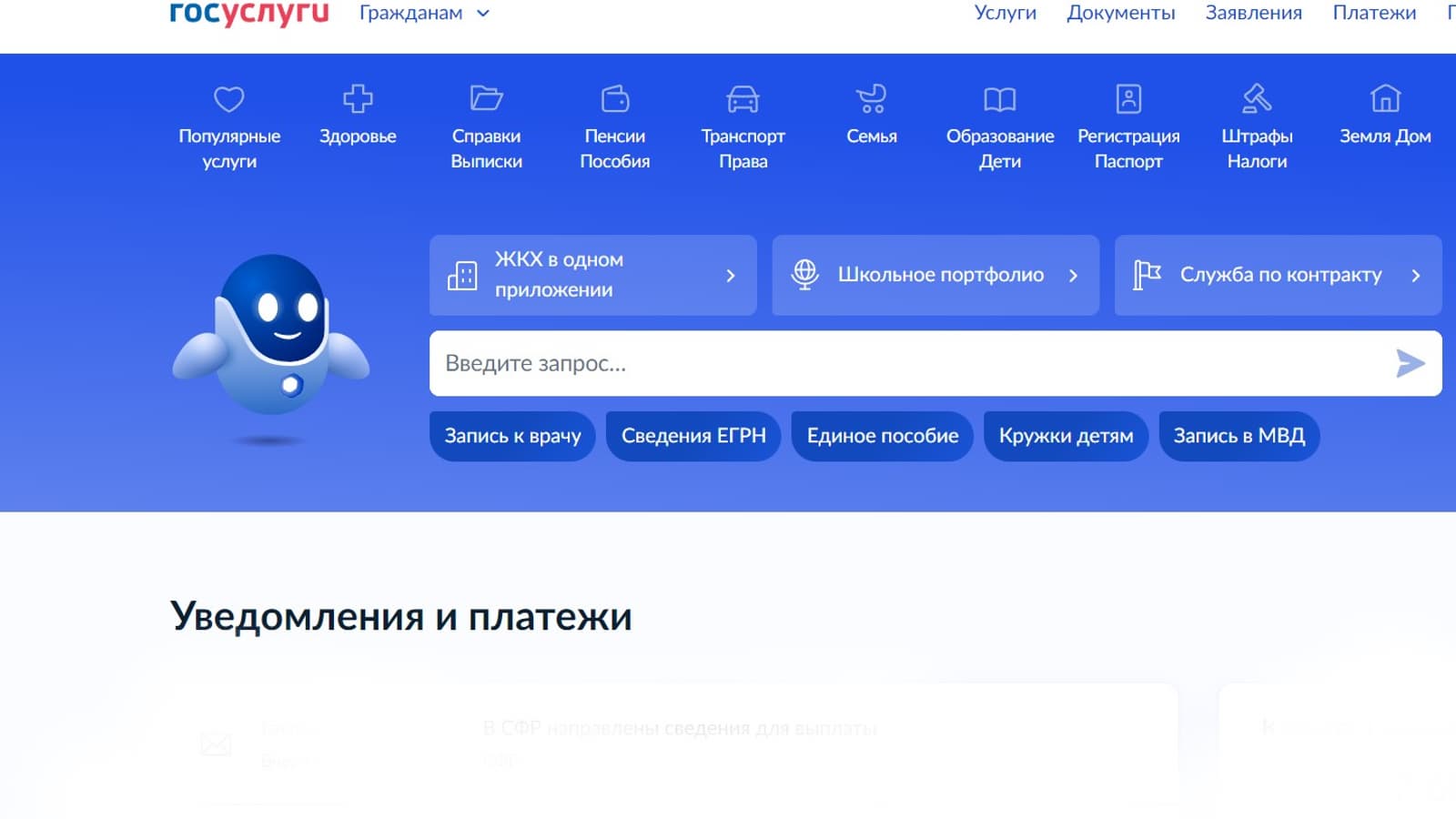Open the ЖКХ в одном приложении banner arrow
This screenshot has width=1456, height=819.
730,276
